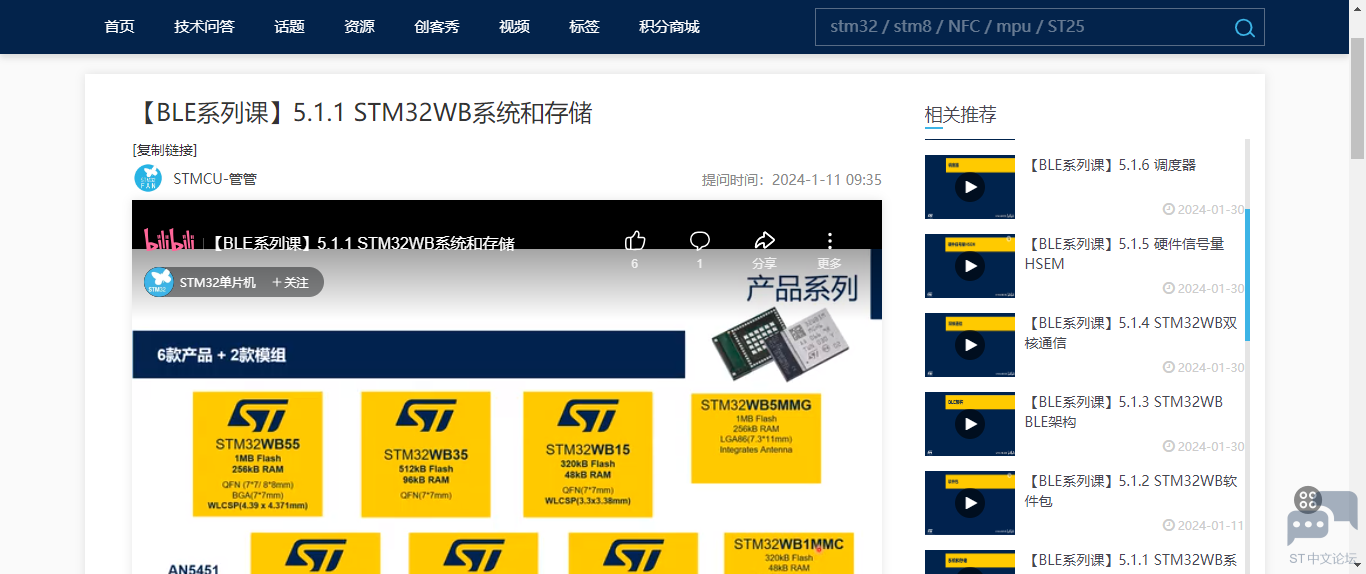
Task: Click the bilibili logo in player
Action: point(168,241)
